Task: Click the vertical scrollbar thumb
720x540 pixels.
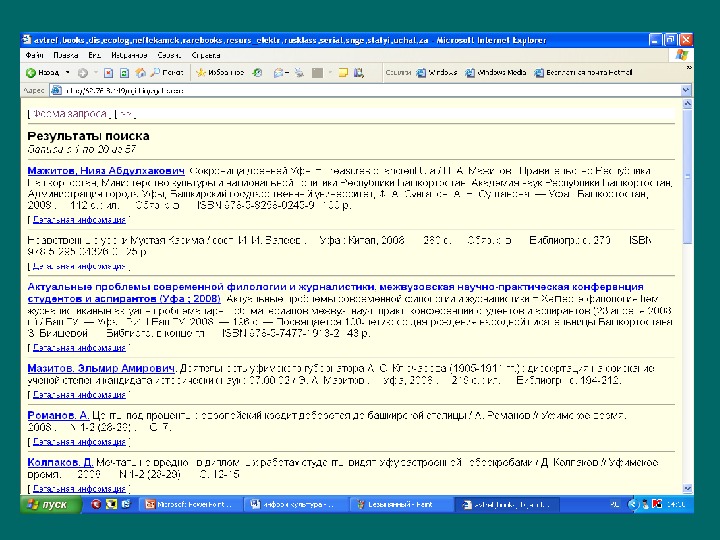Action: click(x=687, y=177)
